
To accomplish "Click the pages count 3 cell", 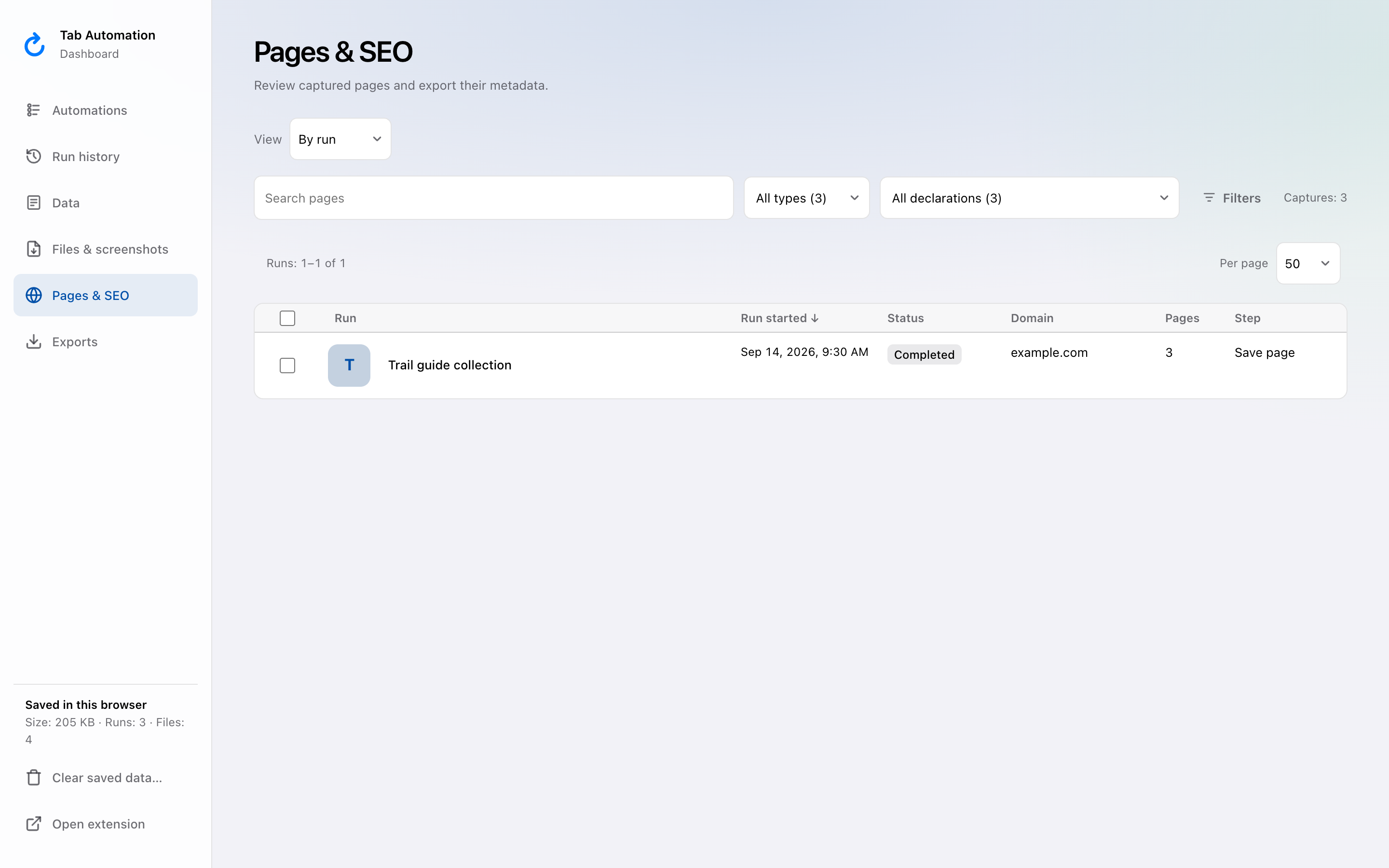I will pos(1169,353).
